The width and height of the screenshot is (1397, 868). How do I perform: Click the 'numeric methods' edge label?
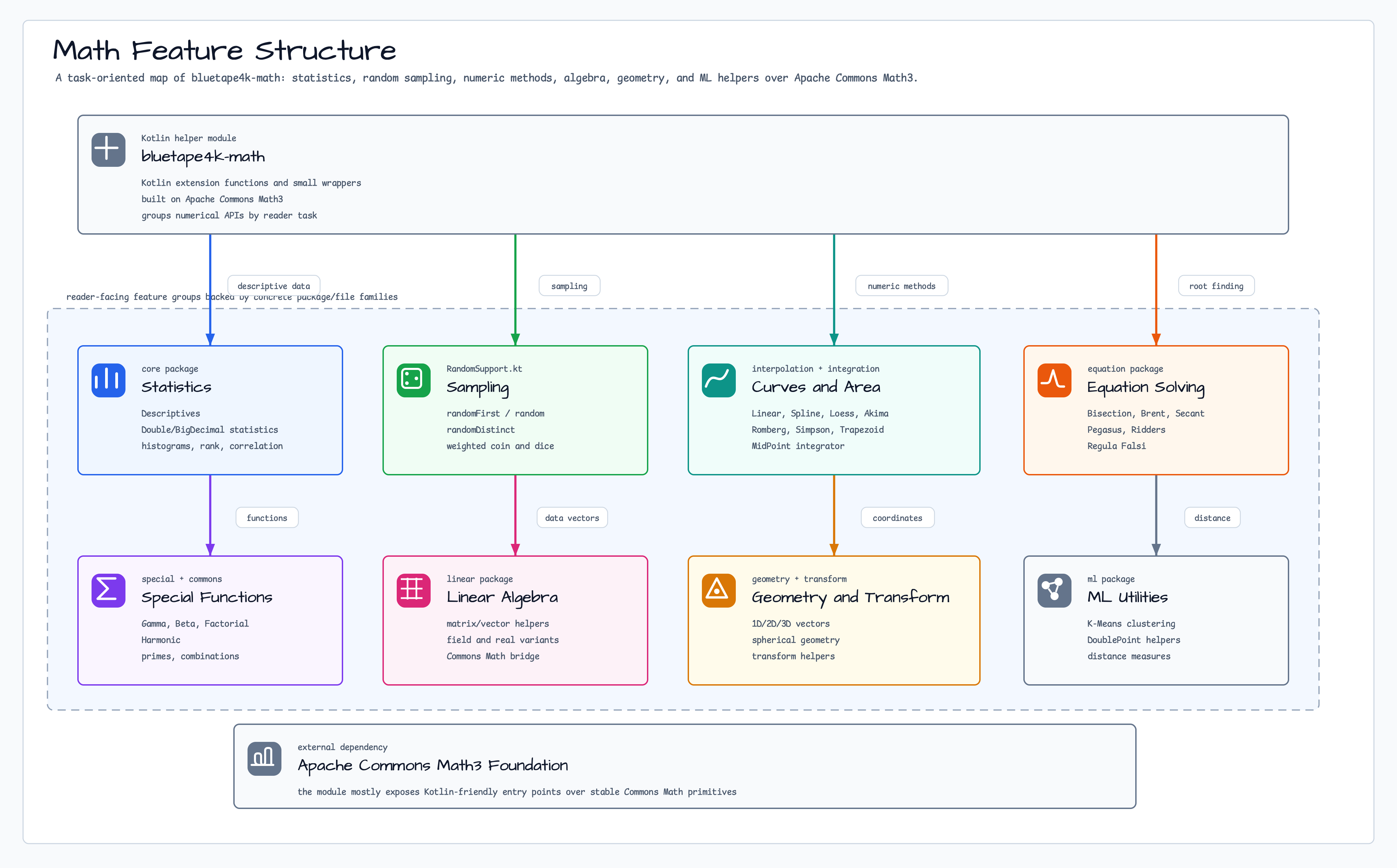pyautogui.click(x=902, y=286)
